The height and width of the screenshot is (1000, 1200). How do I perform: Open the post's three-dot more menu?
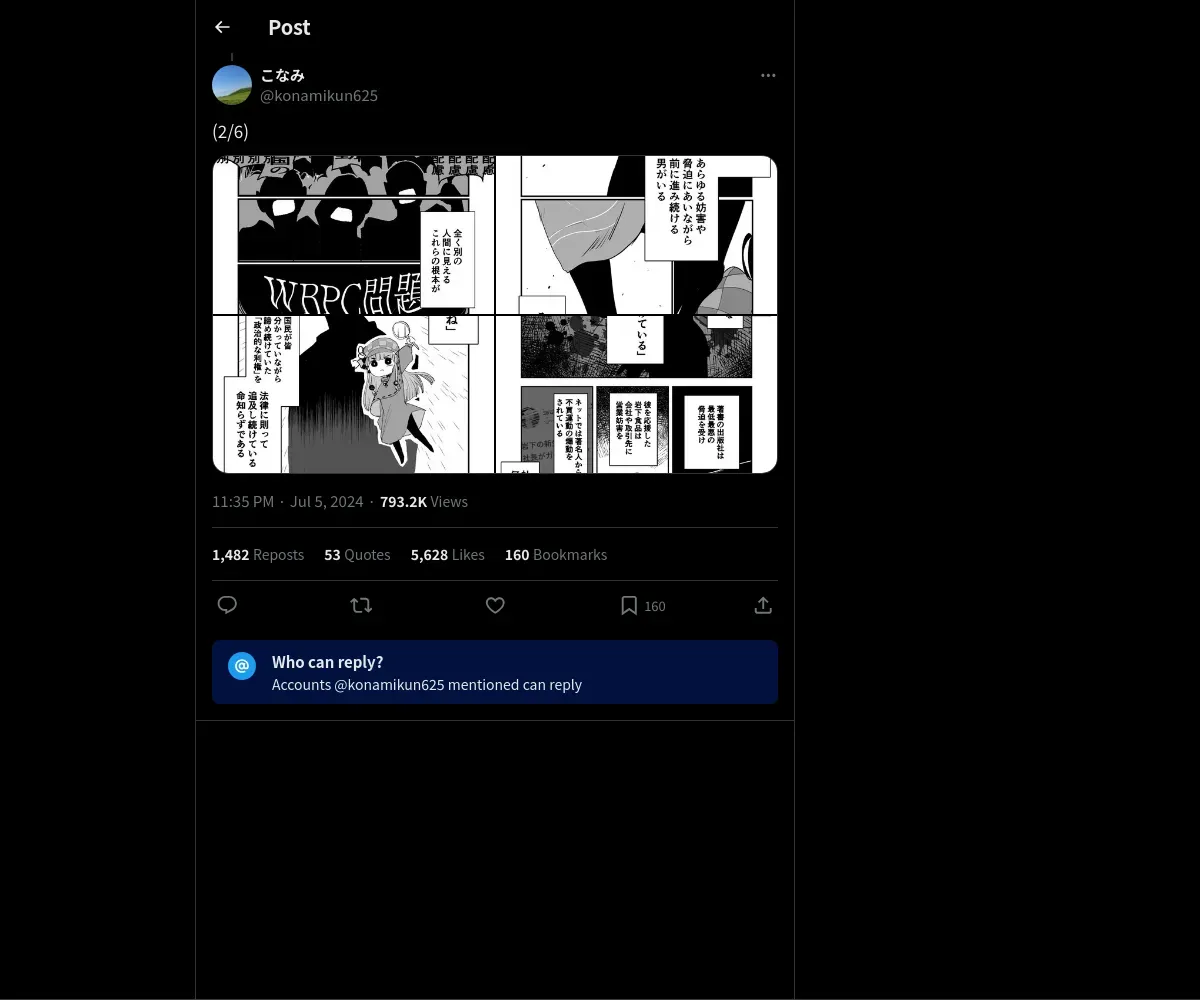[x=768, y=75]
